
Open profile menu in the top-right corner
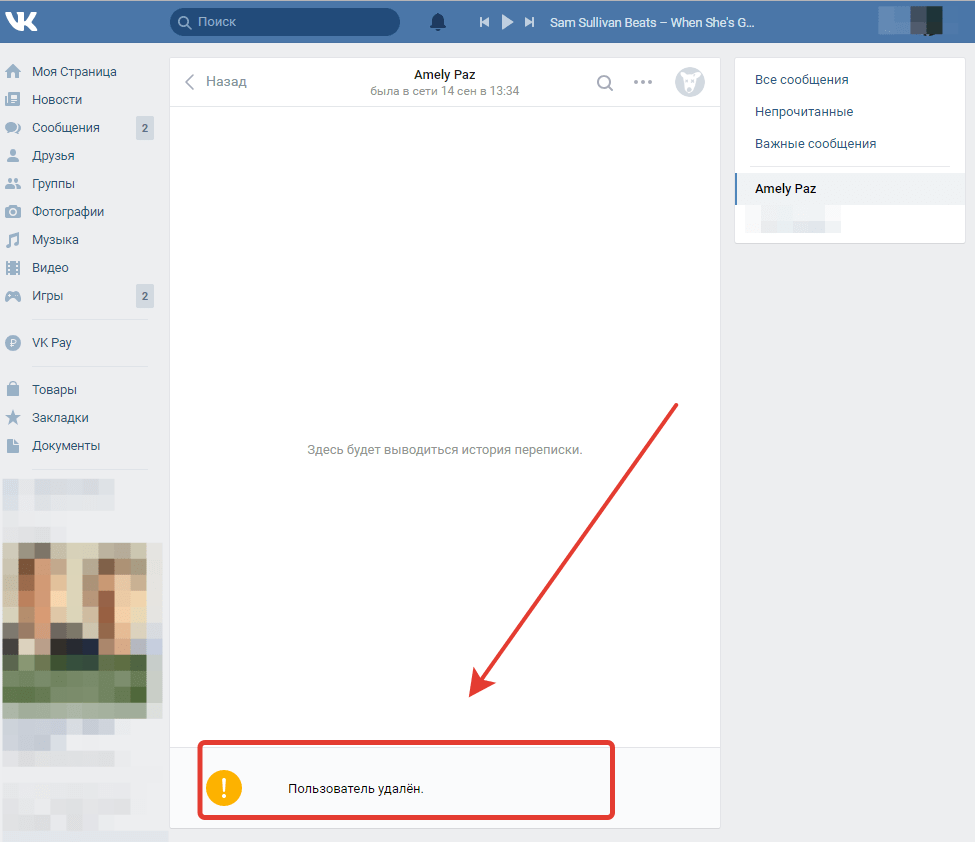911,21
